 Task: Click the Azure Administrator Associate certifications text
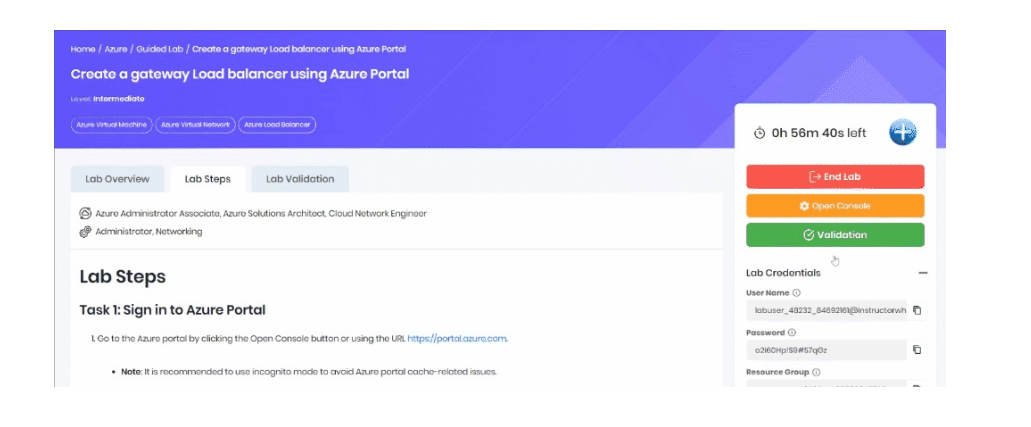261,213
